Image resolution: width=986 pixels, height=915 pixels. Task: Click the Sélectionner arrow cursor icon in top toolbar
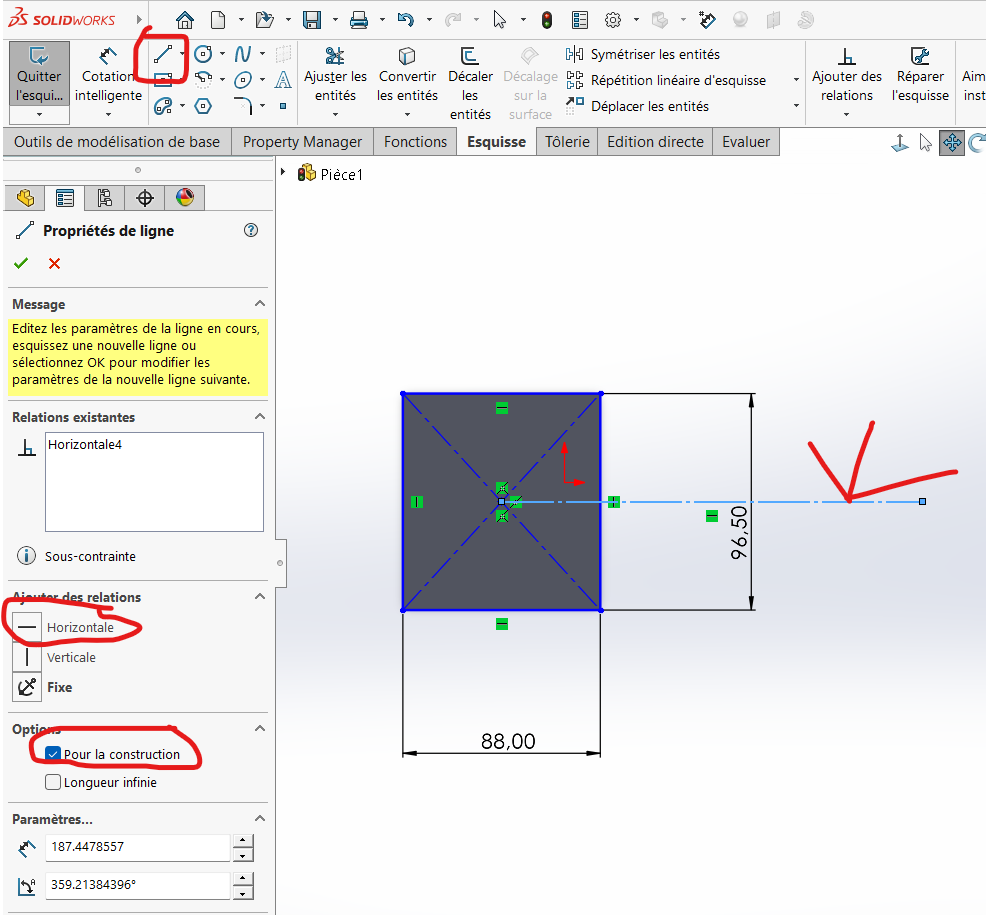tap(500, 20)
